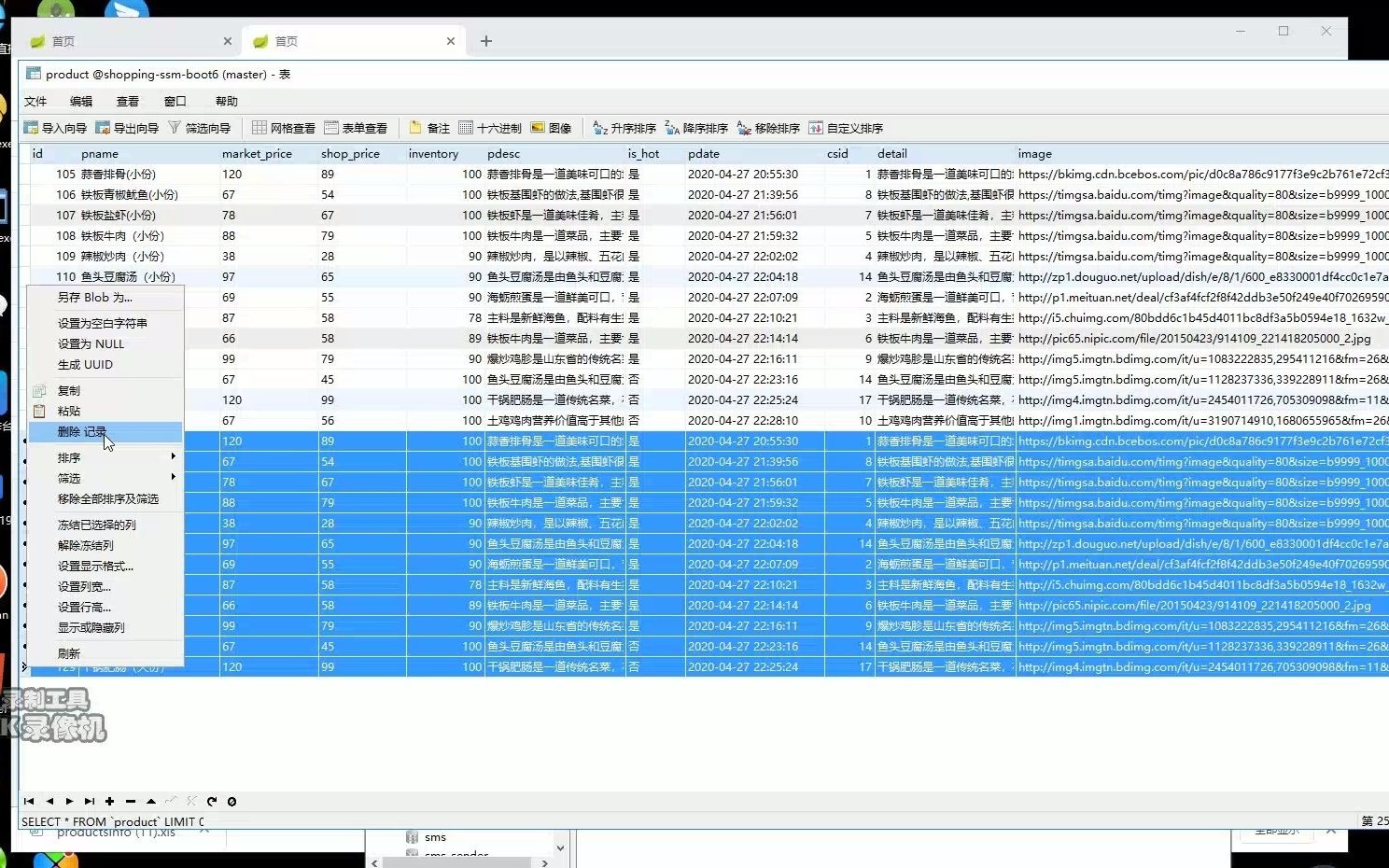Open custom sort (自定义排序)
This screenshot has width=1389, height=868.
[x=846, y=128]
